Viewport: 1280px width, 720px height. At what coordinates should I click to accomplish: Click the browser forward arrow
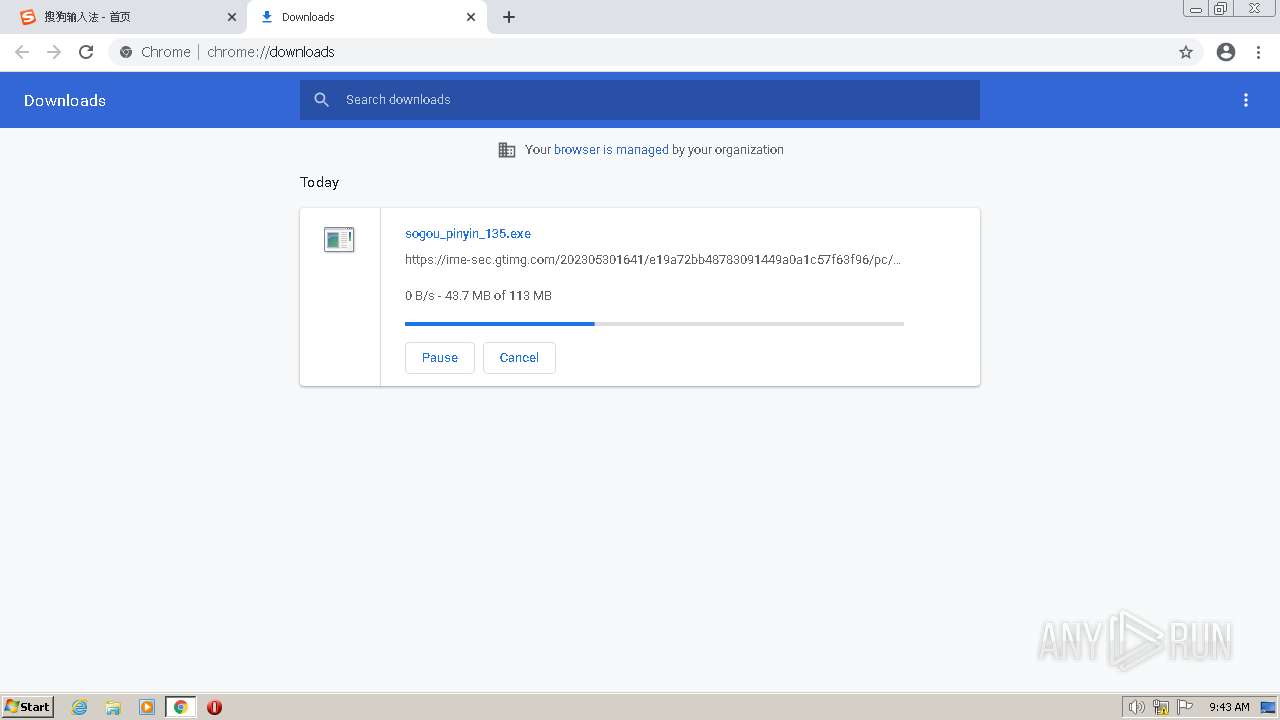(x=54, y=52)
